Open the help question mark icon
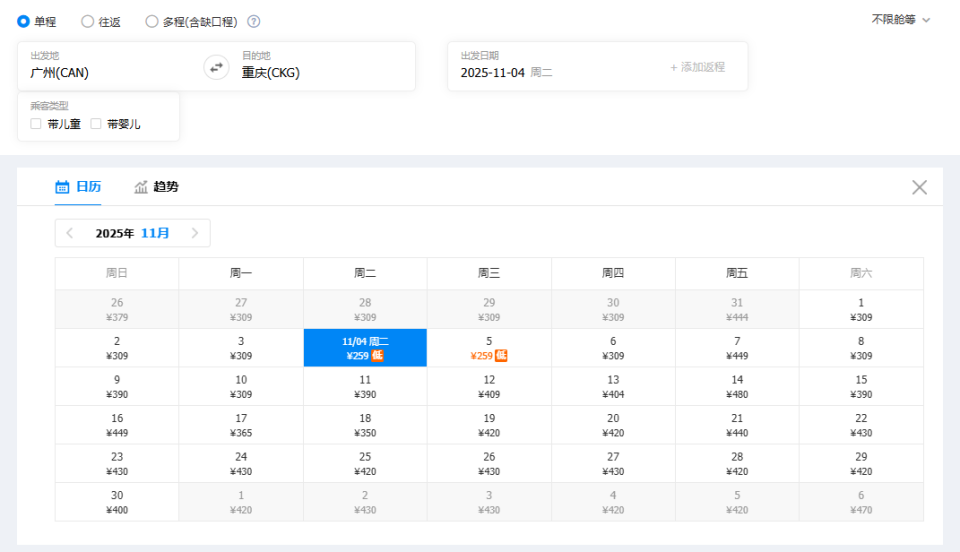Viewport: 960px width, 552px height. 253,21
